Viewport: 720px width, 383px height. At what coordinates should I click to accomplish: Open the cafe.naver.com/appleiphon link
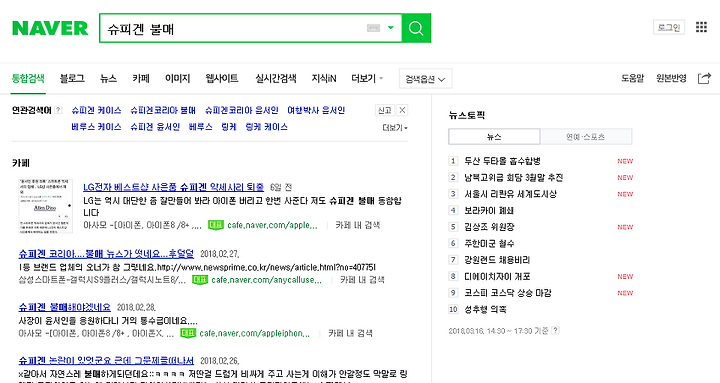click(x=254, y=333)
